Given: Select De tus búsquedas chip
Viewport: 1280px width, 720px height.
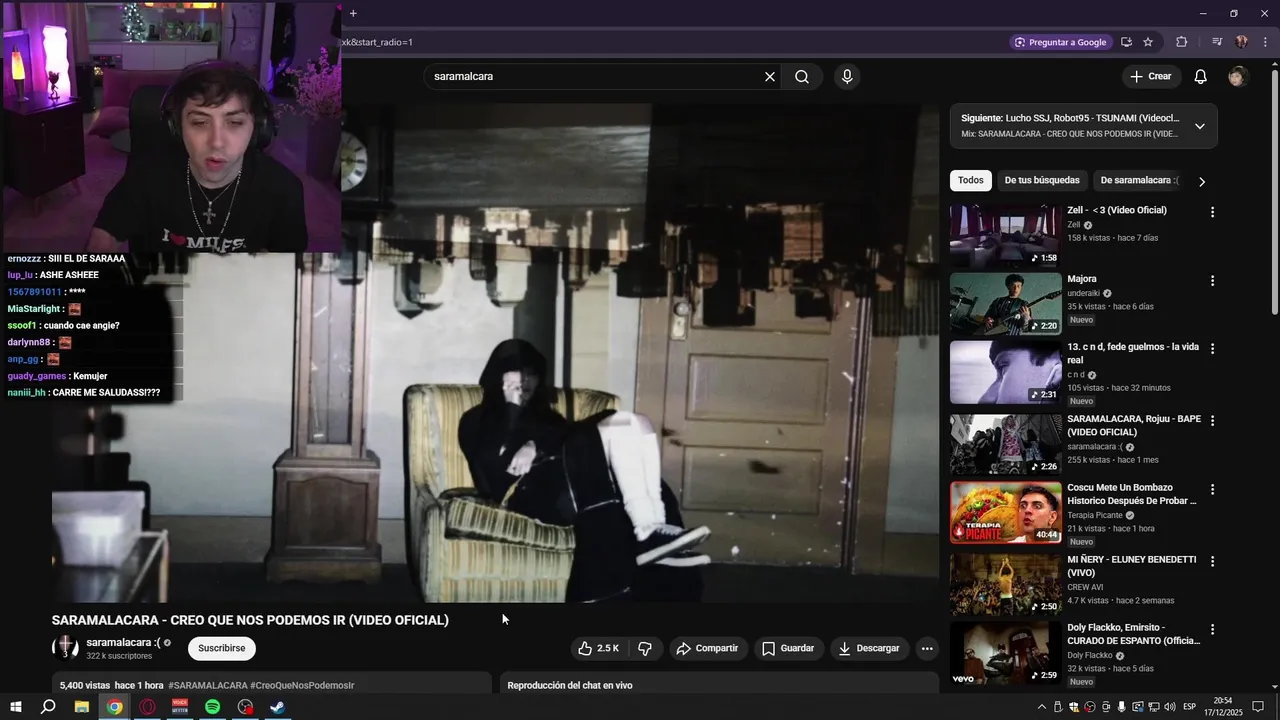Looking at the screenshot, I should [1042, 180].
